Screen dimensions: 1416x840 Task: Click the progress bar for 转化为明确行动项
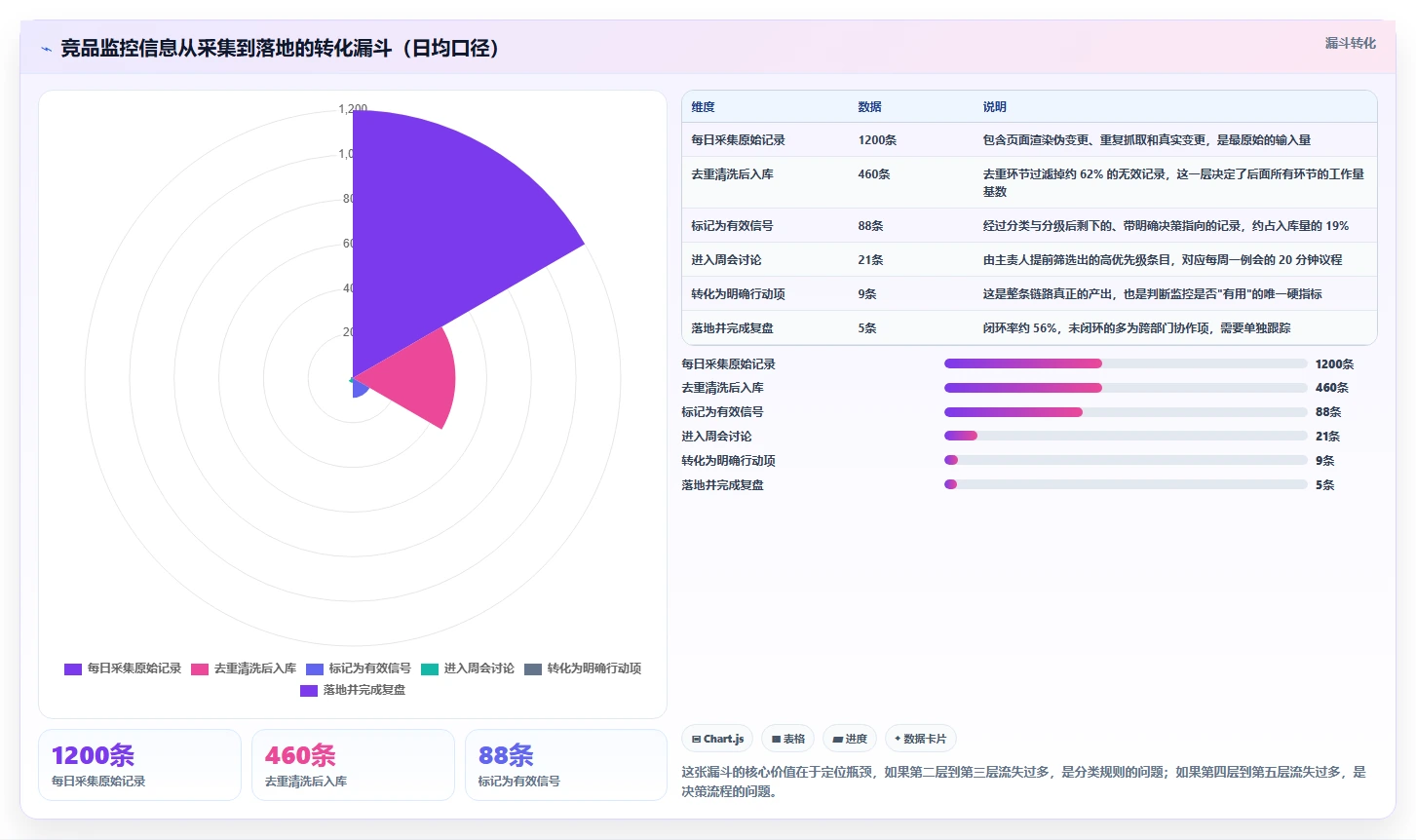[1126, 460]
